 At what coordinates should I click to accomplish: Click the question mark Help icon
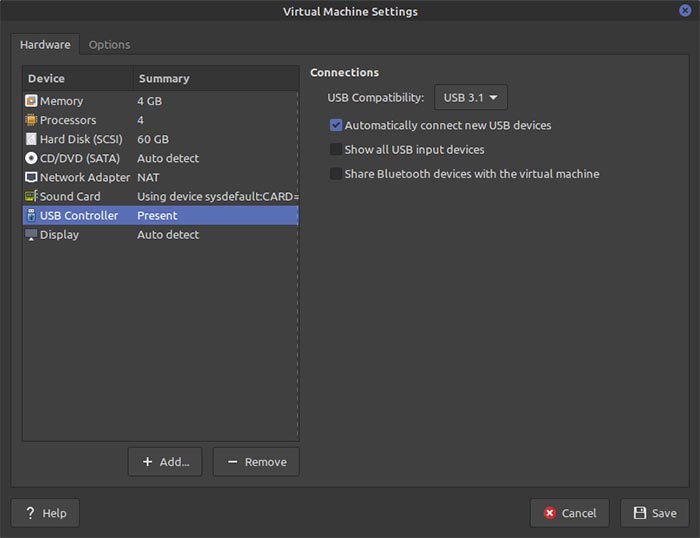coord(30,513)
